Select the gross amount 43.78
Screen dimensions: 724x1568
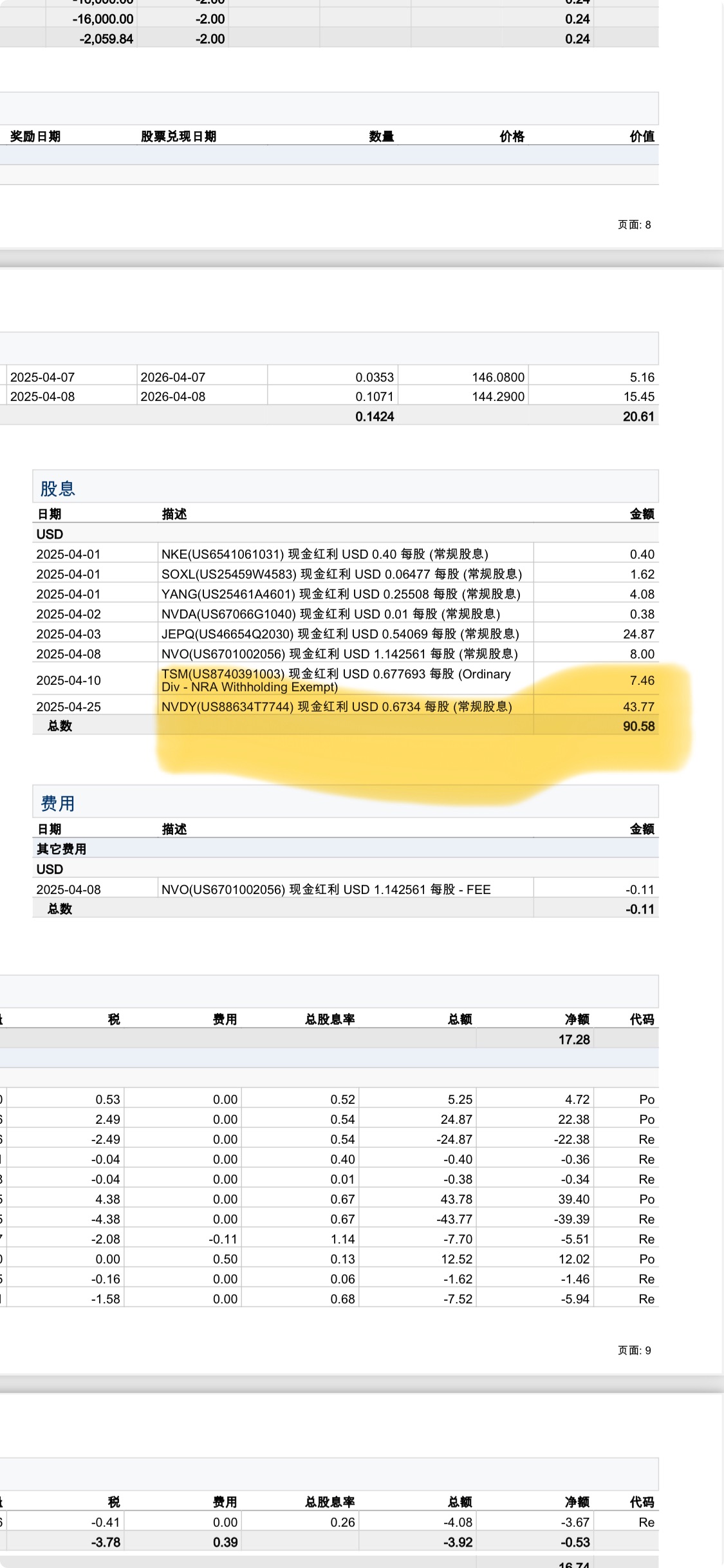pyautogui.click(x=456, y=1199)
